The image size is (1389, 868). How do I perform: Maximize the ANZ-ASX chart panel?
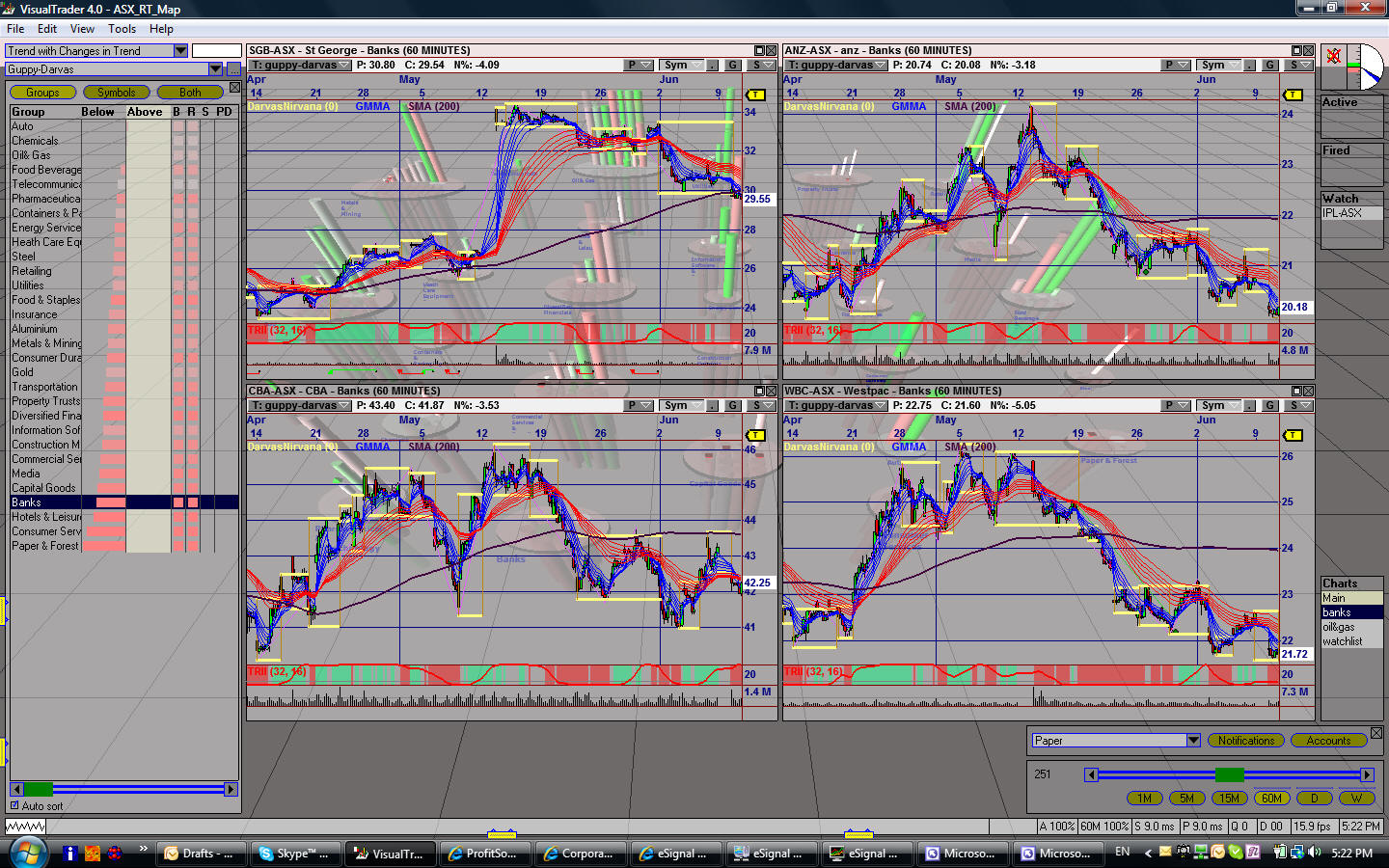1297,51
